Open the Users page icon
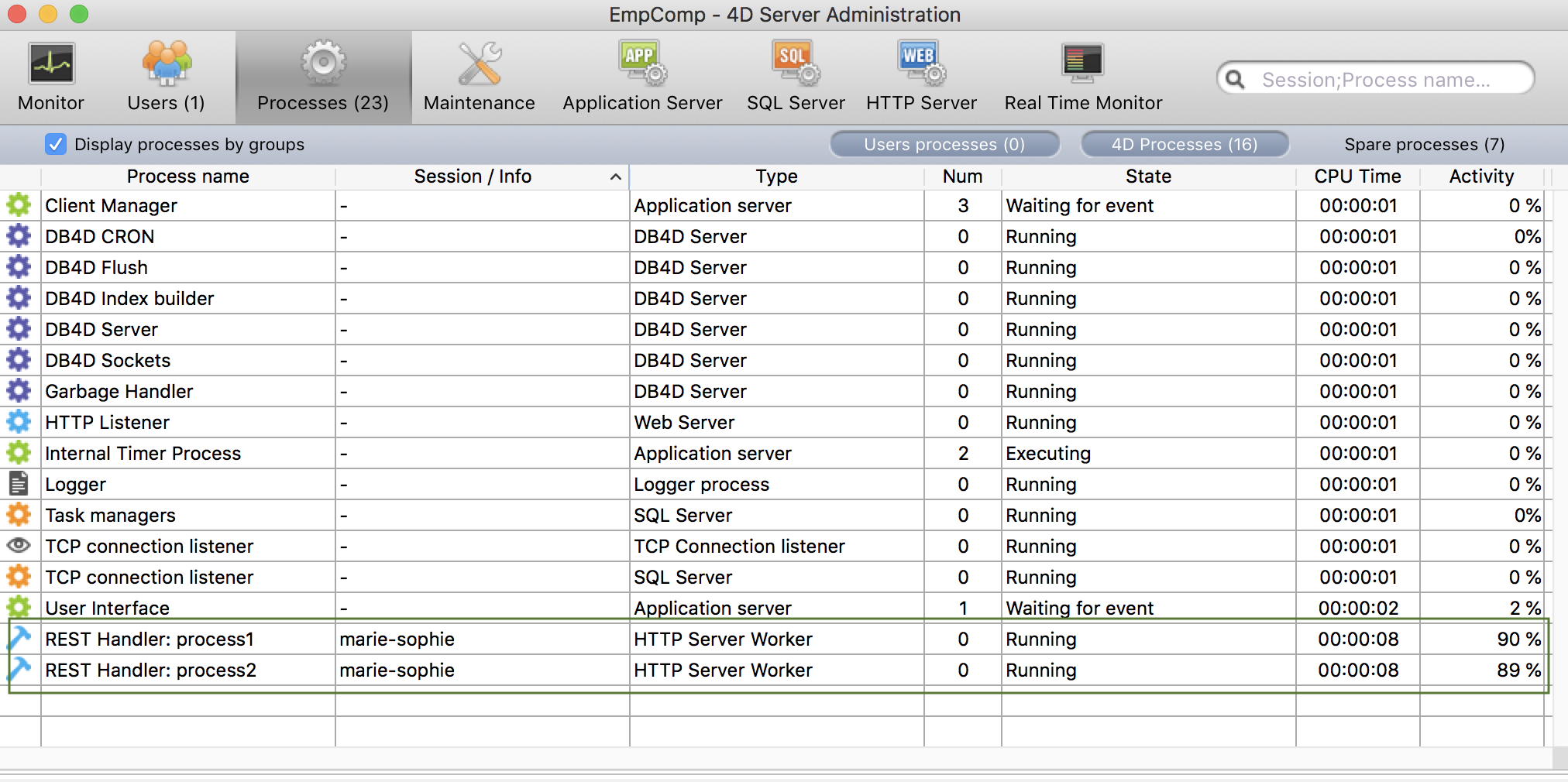1568x782 pixels. tap(166, 63)
